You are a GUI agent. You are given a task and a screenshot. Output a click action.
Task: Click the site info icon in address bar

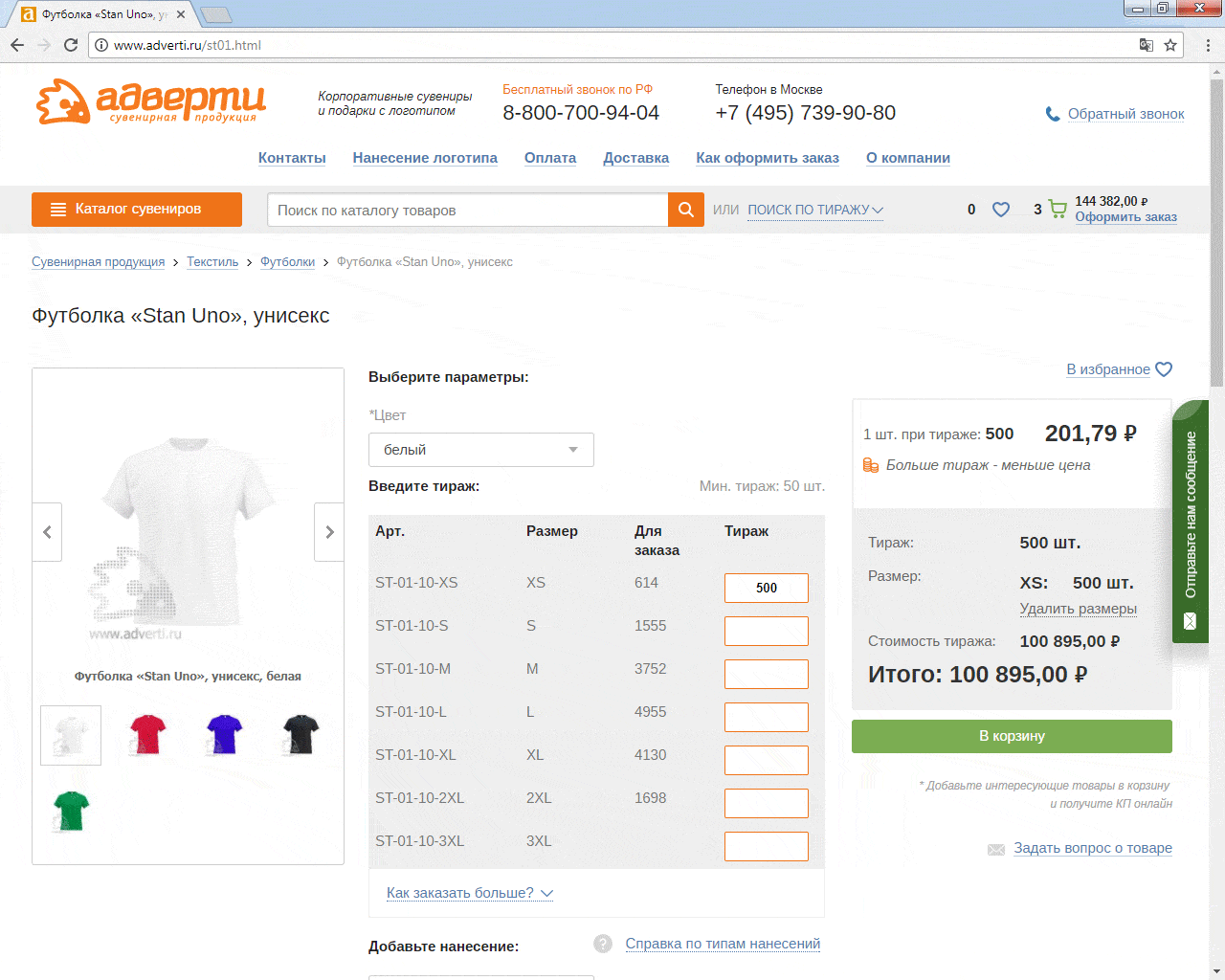pos(101,45)
